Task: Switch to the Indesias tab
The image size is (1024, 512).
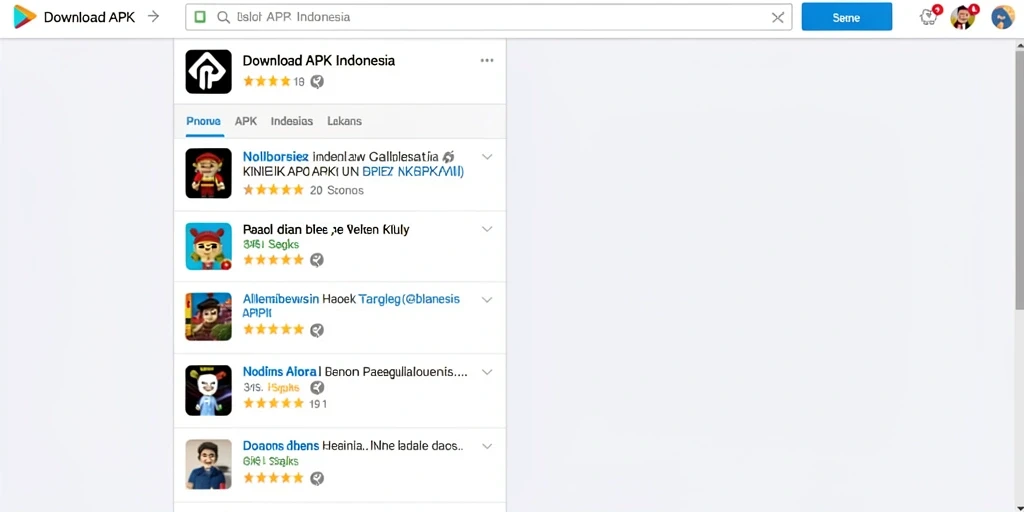Action: tap(291, 121)
